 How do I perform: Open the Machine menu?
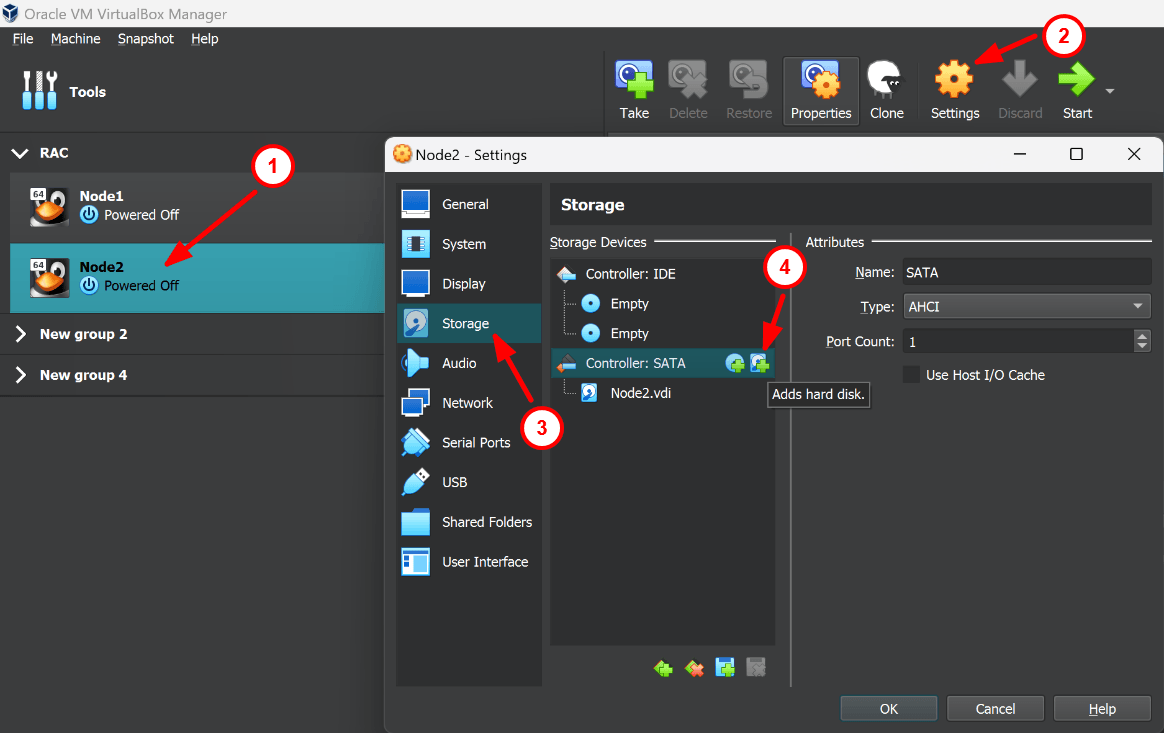coord(76,39)
